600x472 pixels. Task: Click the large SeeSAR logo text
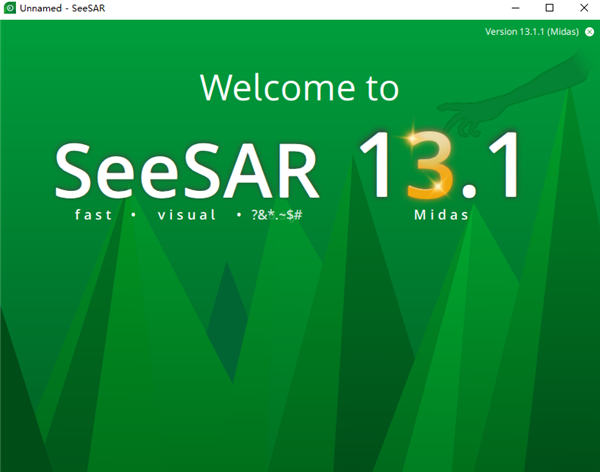tap(188, 168)
